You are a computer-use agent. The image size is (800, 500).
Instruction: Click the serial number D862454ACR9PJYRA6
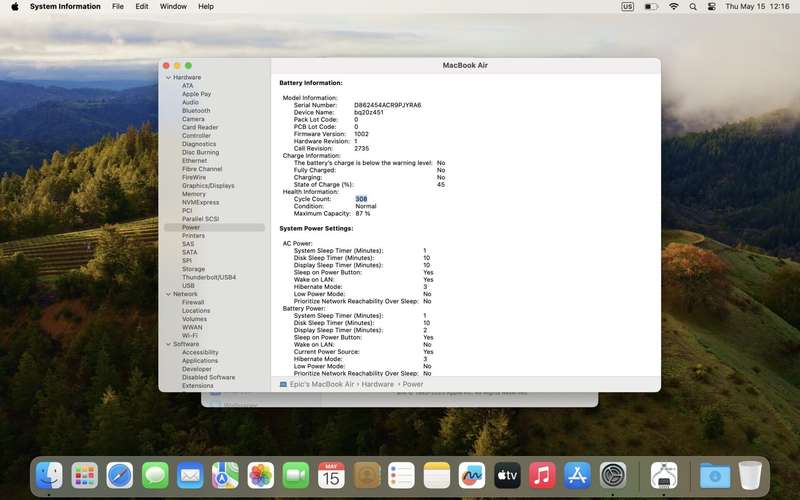pyautogui.click(x=388, y=105)
